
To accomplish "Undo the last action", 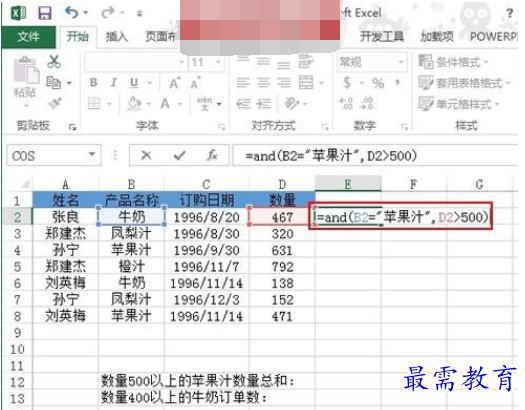I will pyautogui.click(x=72, y=13).
